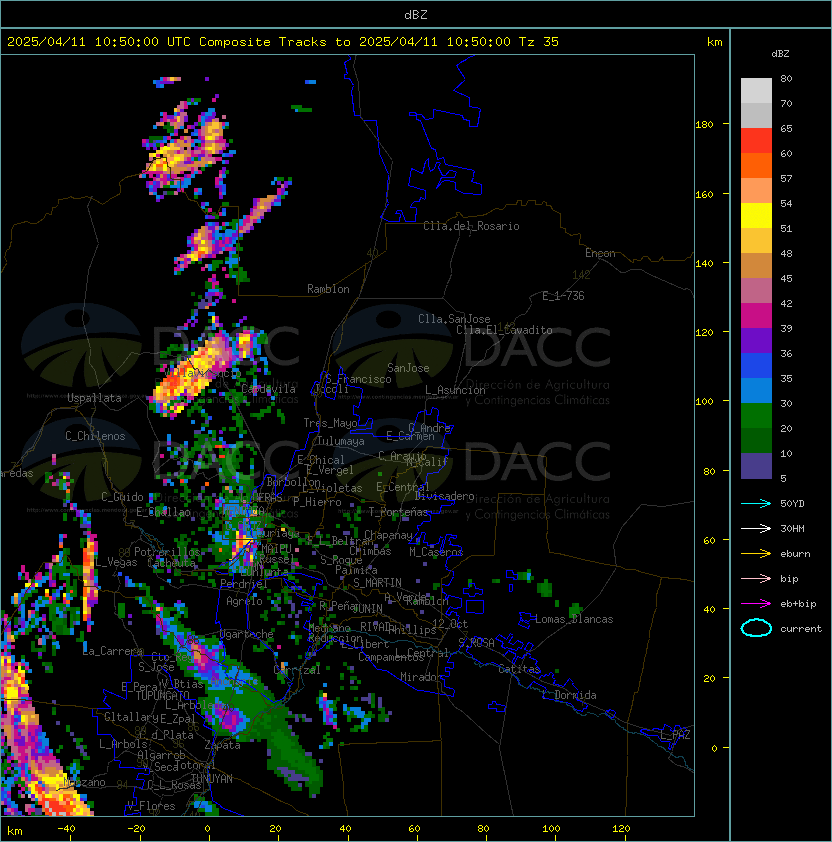Click the 'L_Dormida' map label

[x=569, y=695]
